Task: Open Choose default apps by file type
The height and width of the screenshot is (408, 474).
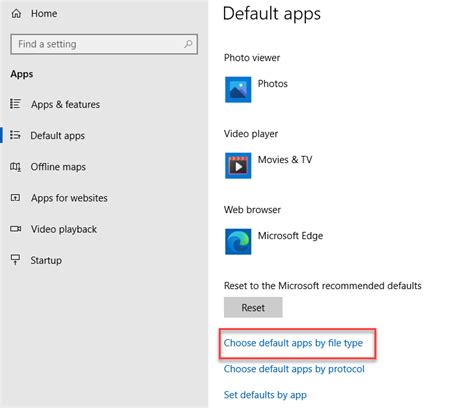Action: (293, 343)
